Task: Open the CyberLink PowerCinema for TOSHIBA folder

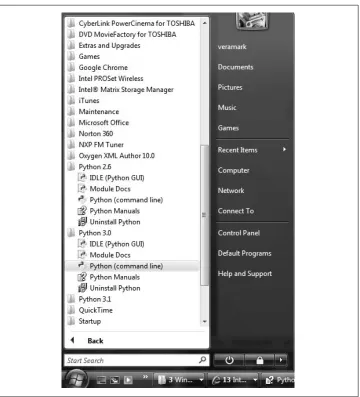Action: (x=132, y=23)
